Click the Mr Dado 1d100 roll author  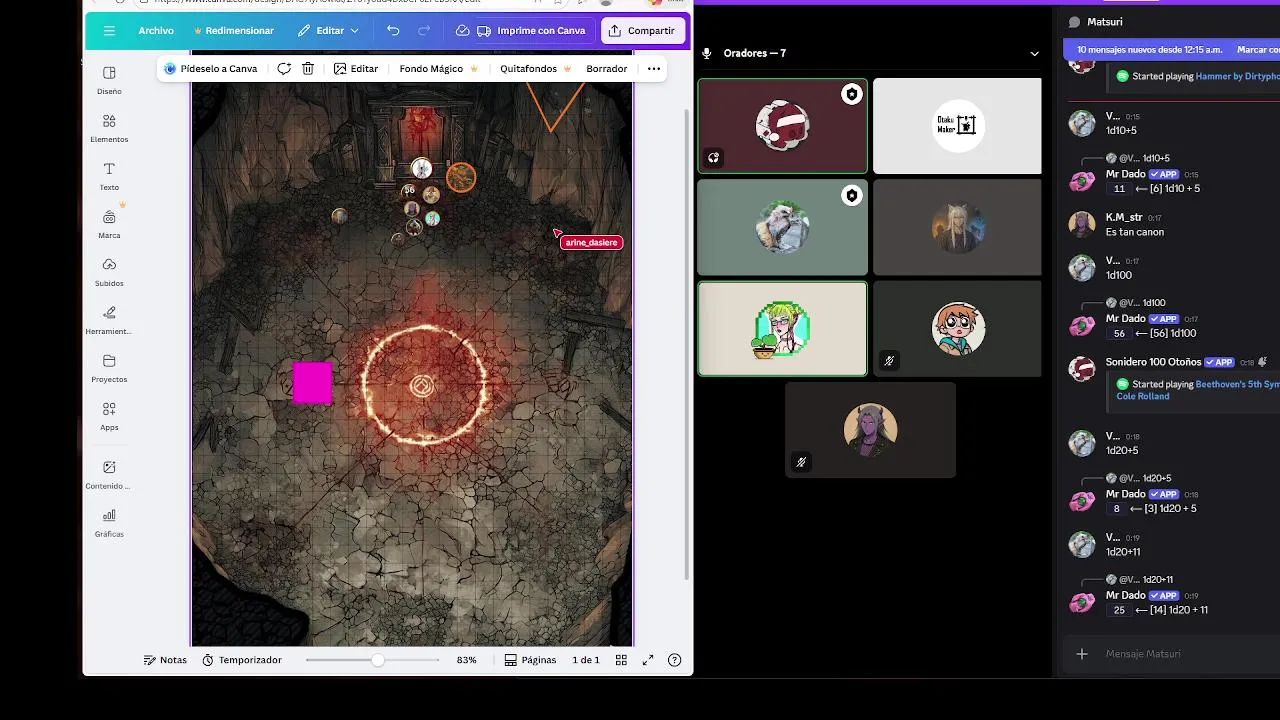(x=1125, y=319)
